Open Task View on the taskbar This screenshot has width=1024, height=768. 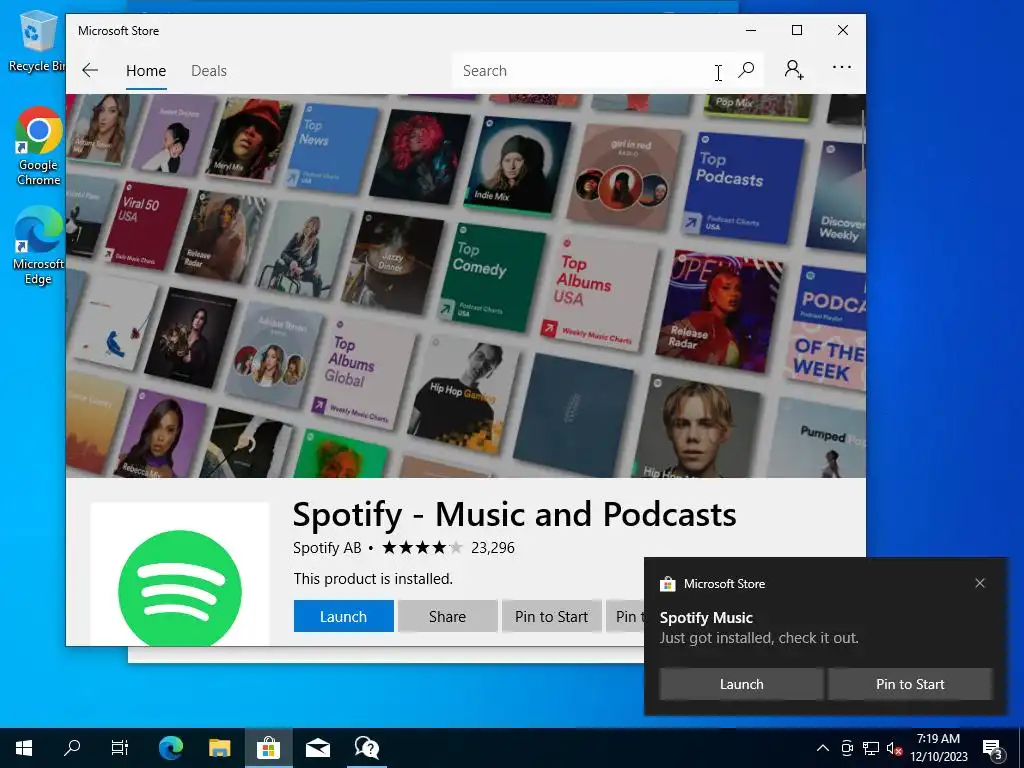120,748
